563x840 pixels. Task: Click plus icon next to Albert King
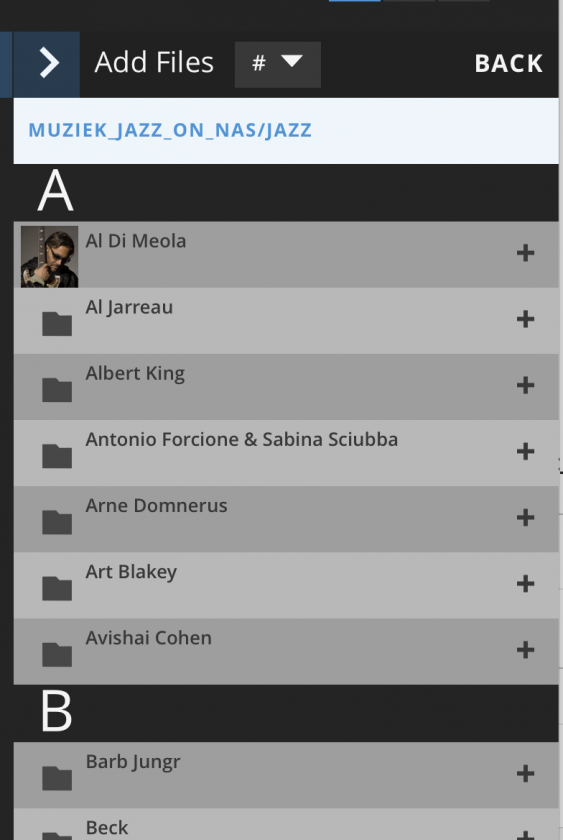(x=526, y=385)
